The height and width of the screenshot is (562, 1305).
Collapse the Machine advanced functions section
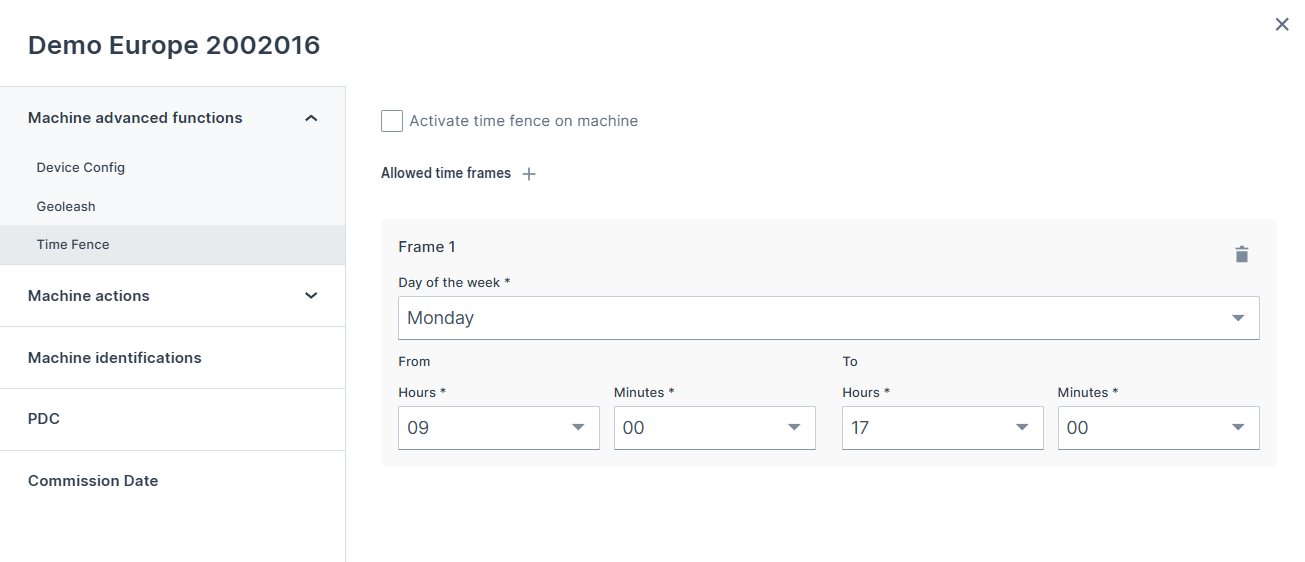tap(311, 118)
